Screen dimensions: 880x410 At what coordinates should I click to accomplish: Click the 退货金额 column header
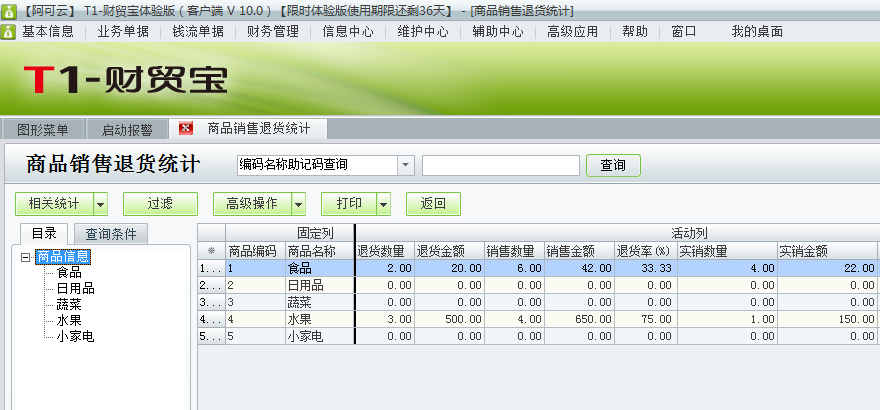[x=450, y=251]
